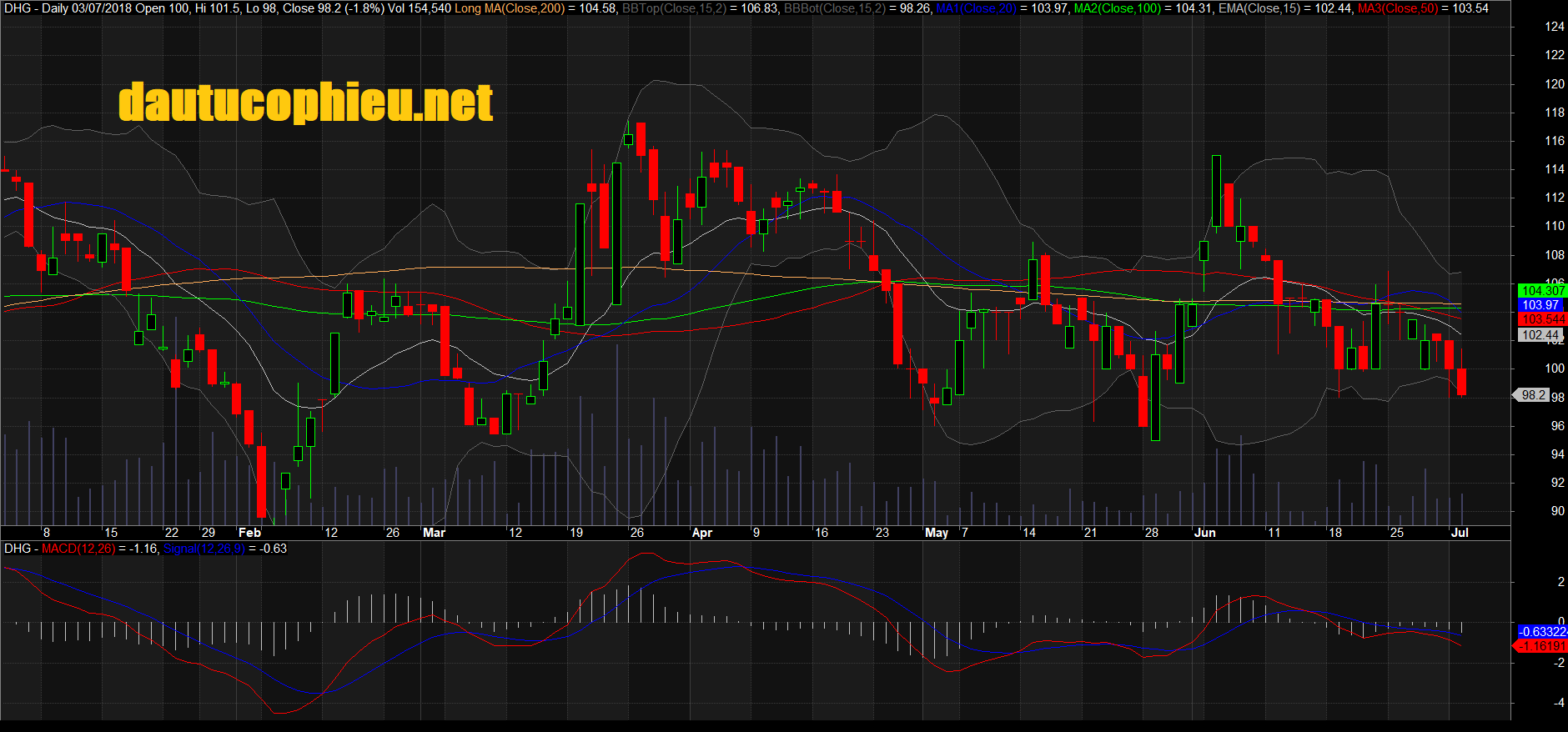Image resolution: width=1568 pixels, height=732 pixels.
Task: Click the red 103.544 price tag
Action: [x=1542, y=319]
